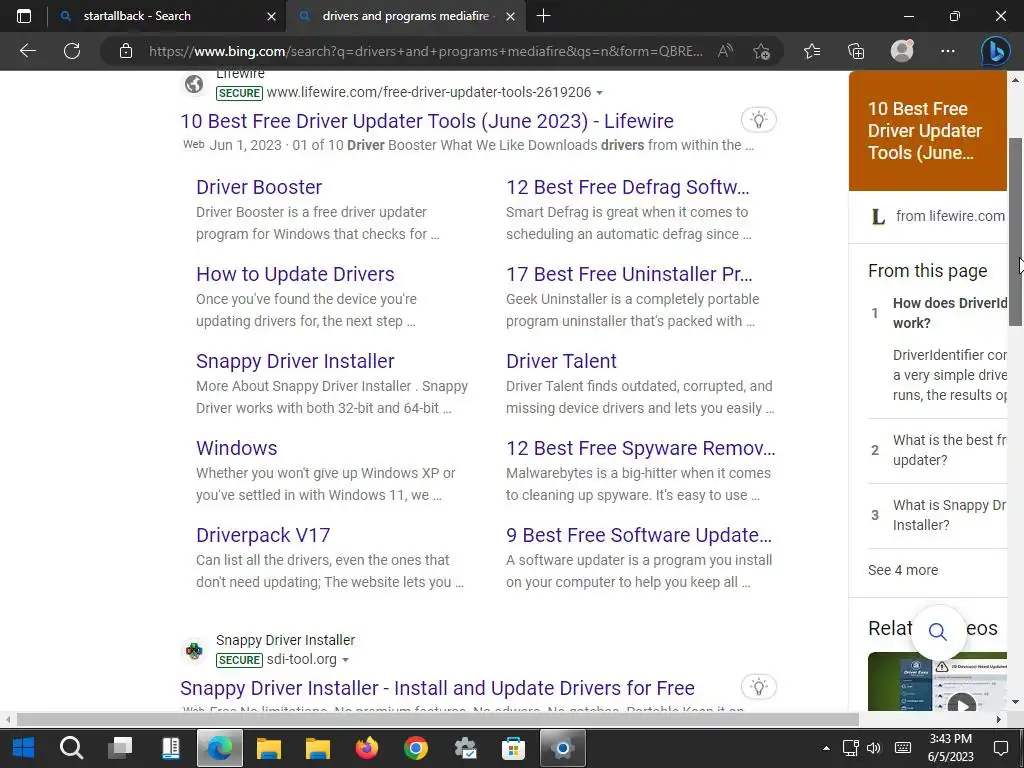Click the floating search magnifier button
This screenshot has height=768, width=1024.
coord(938,632)
